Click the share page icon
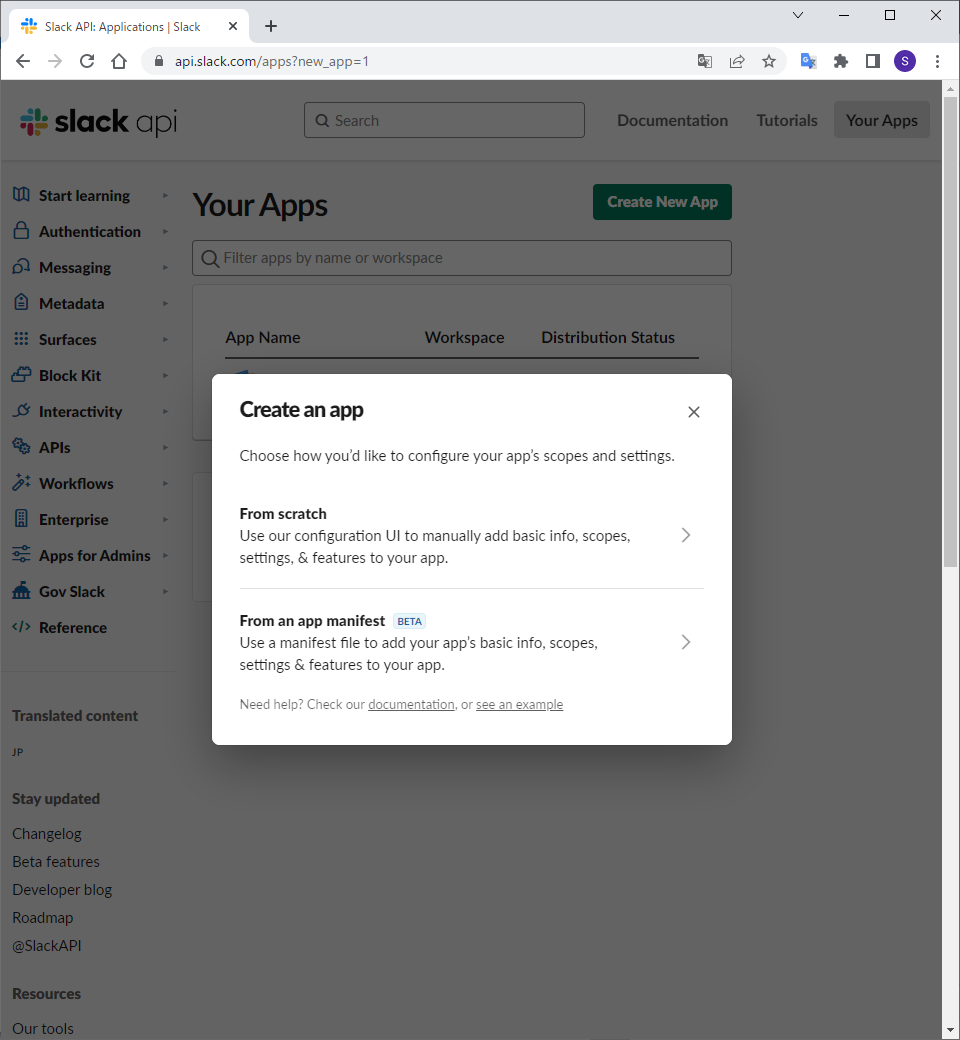The height and width of the screenshot is (1040, 960). [737, 61]
